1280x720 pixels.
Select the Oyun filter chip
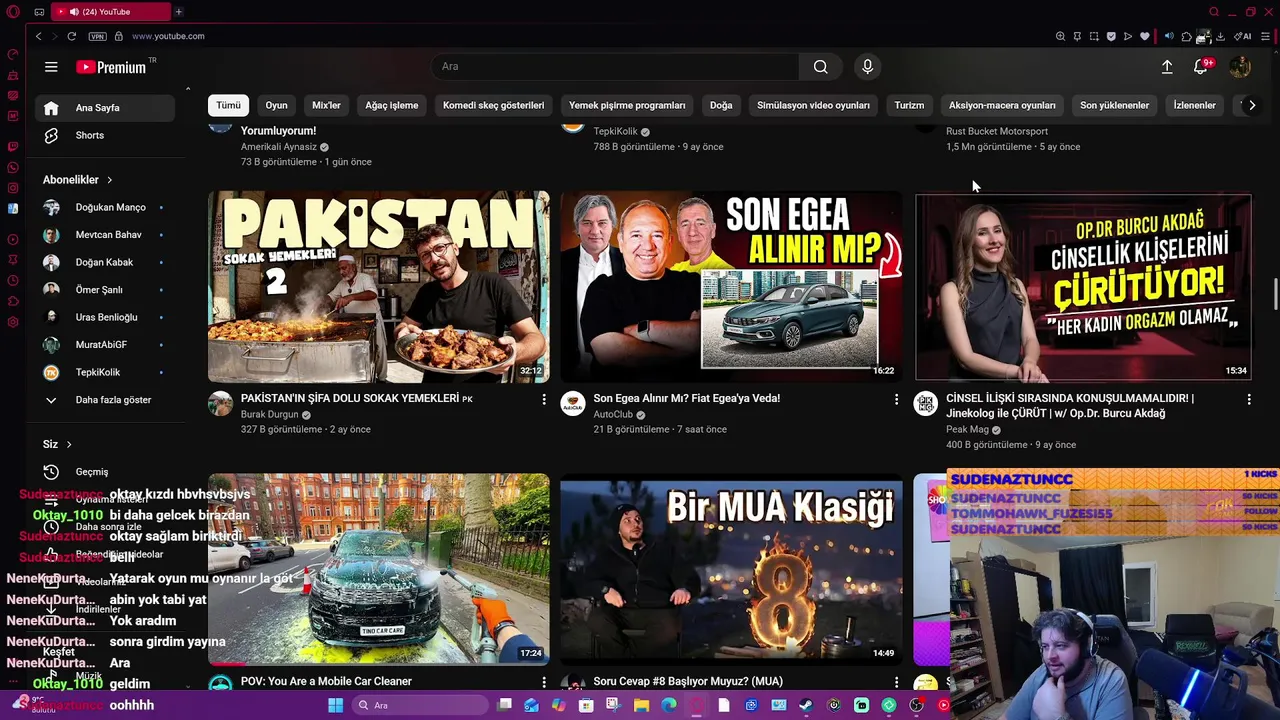pos(277,105)
